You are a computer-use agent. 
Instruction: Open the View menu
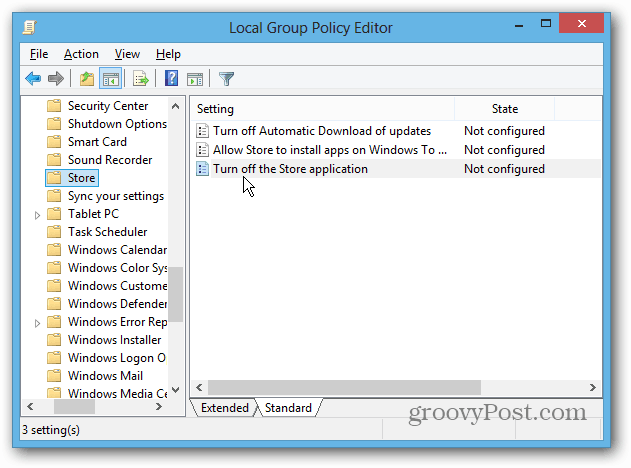(127, 54)
